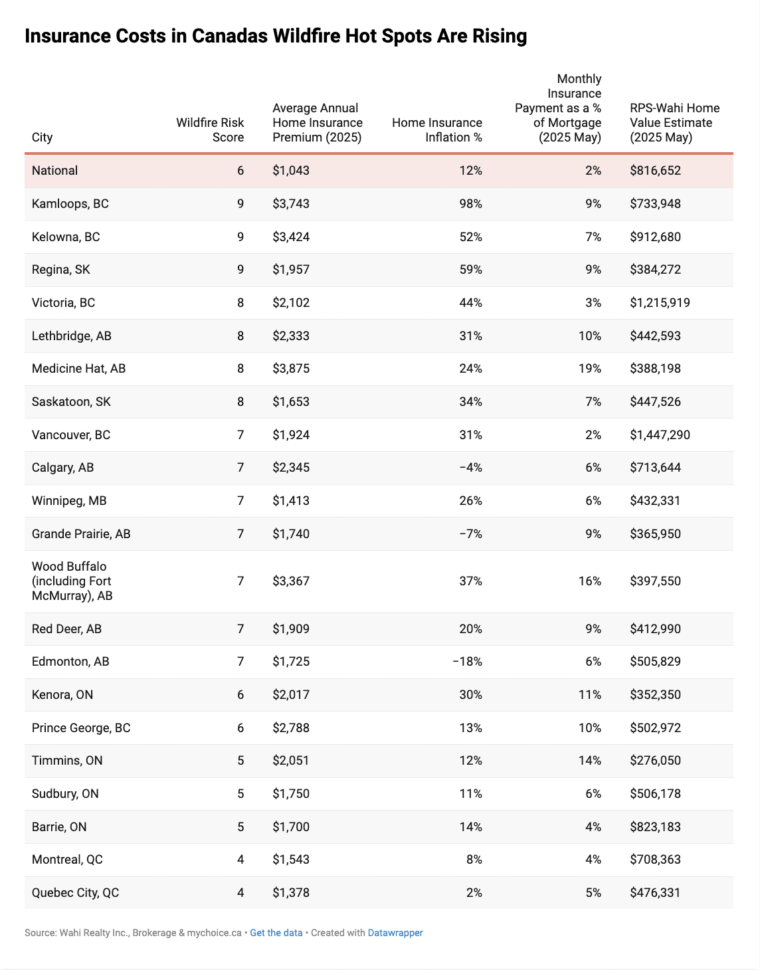
Task: Sort by the City column header
Action: tap(42, 137)
